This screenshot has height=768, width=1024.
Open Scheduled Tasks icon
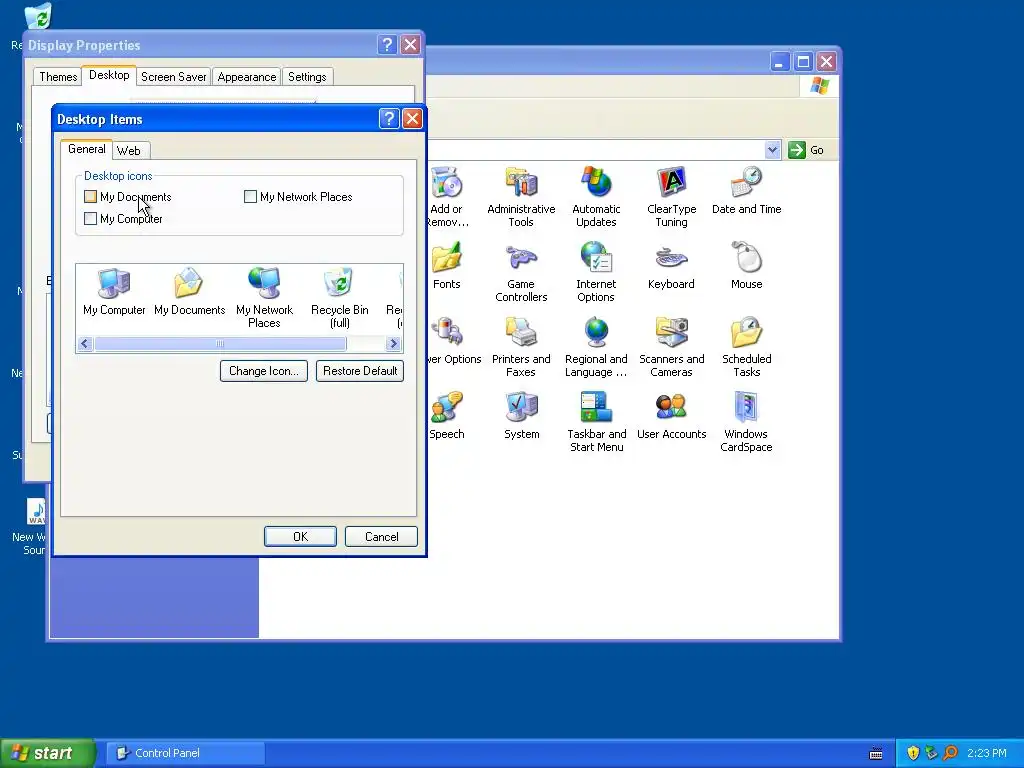(746, 347)
